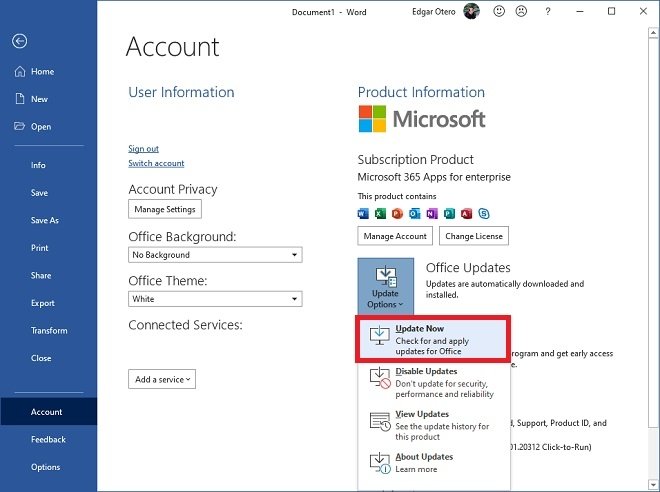Click the Manage Settings button
This screenshot has height=492, width=660.
coord(165,209)
